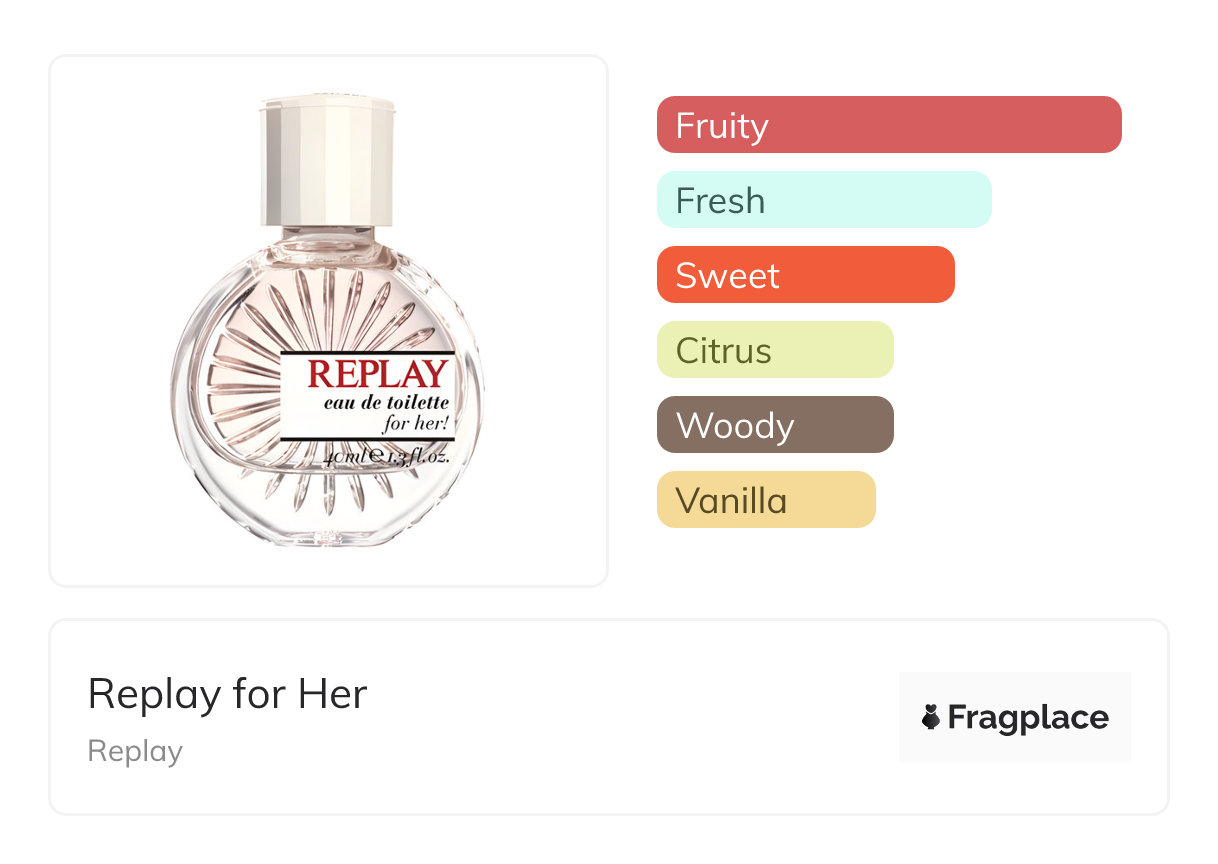Select the Fruity scent bar

point(888,125)
